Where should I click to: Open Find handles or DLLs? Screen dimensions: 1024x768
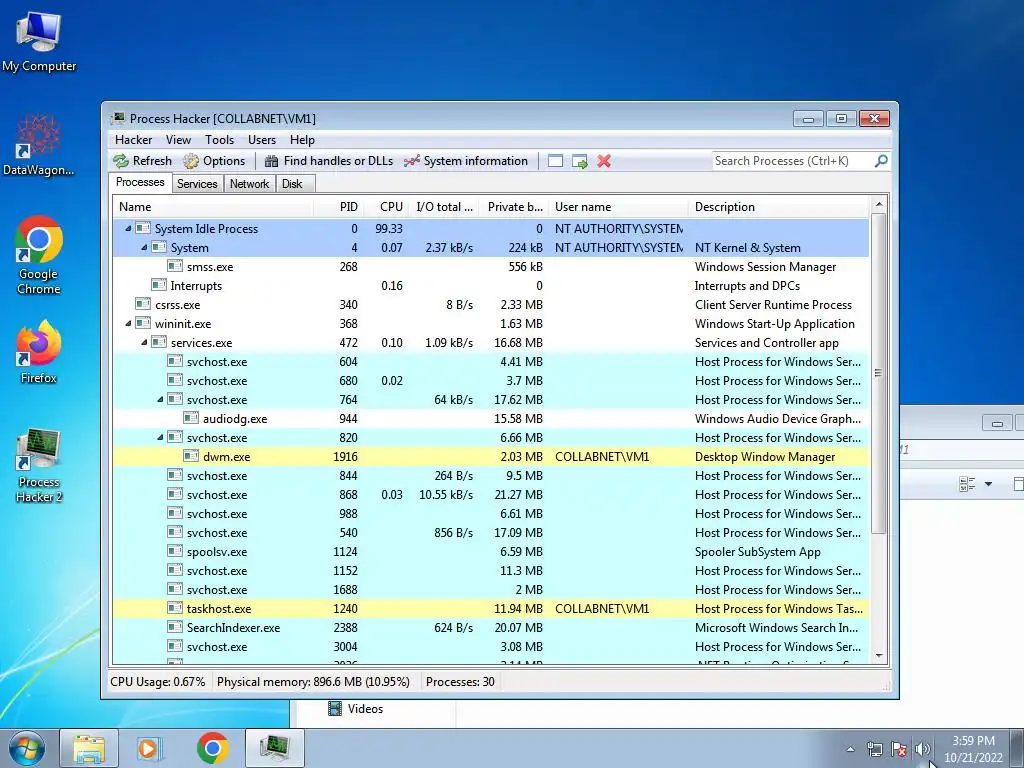click(328, 161)
